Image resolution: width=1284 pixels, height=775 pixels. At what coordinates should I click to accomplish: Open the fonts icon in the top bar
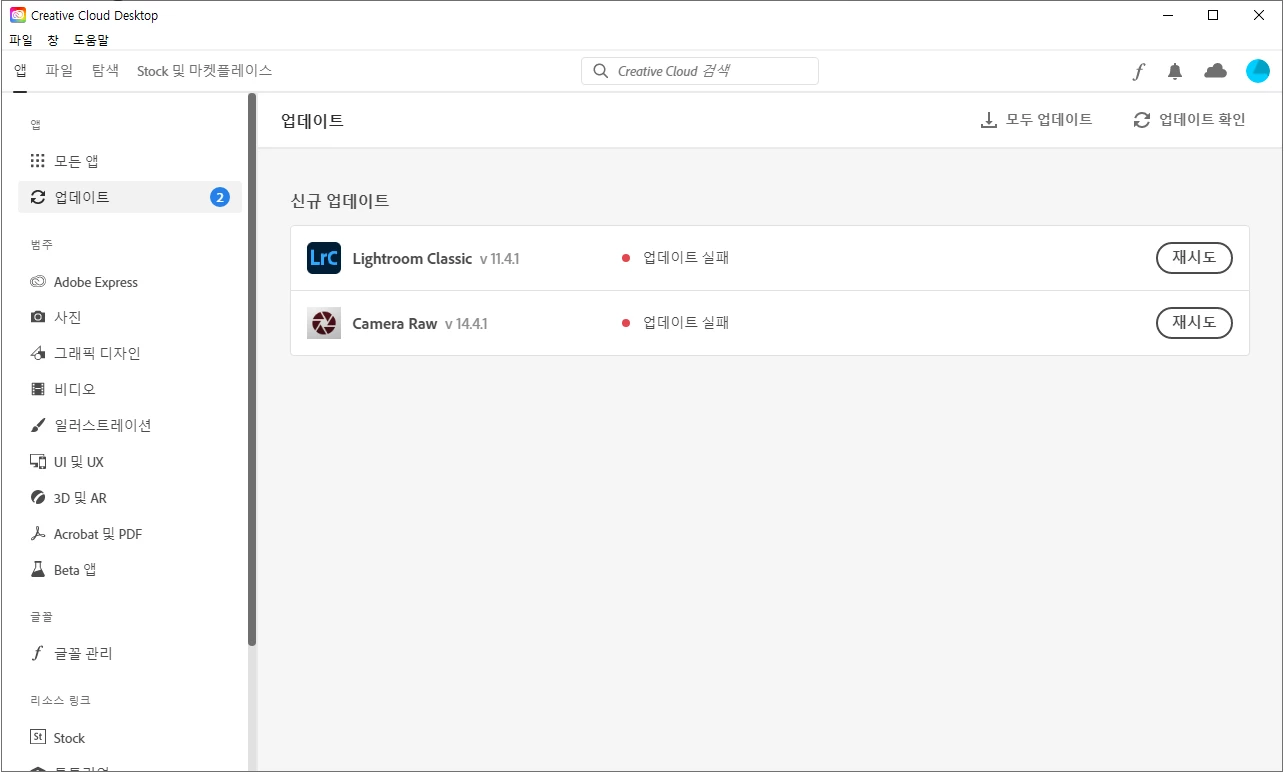click(x=1138, y=71)
